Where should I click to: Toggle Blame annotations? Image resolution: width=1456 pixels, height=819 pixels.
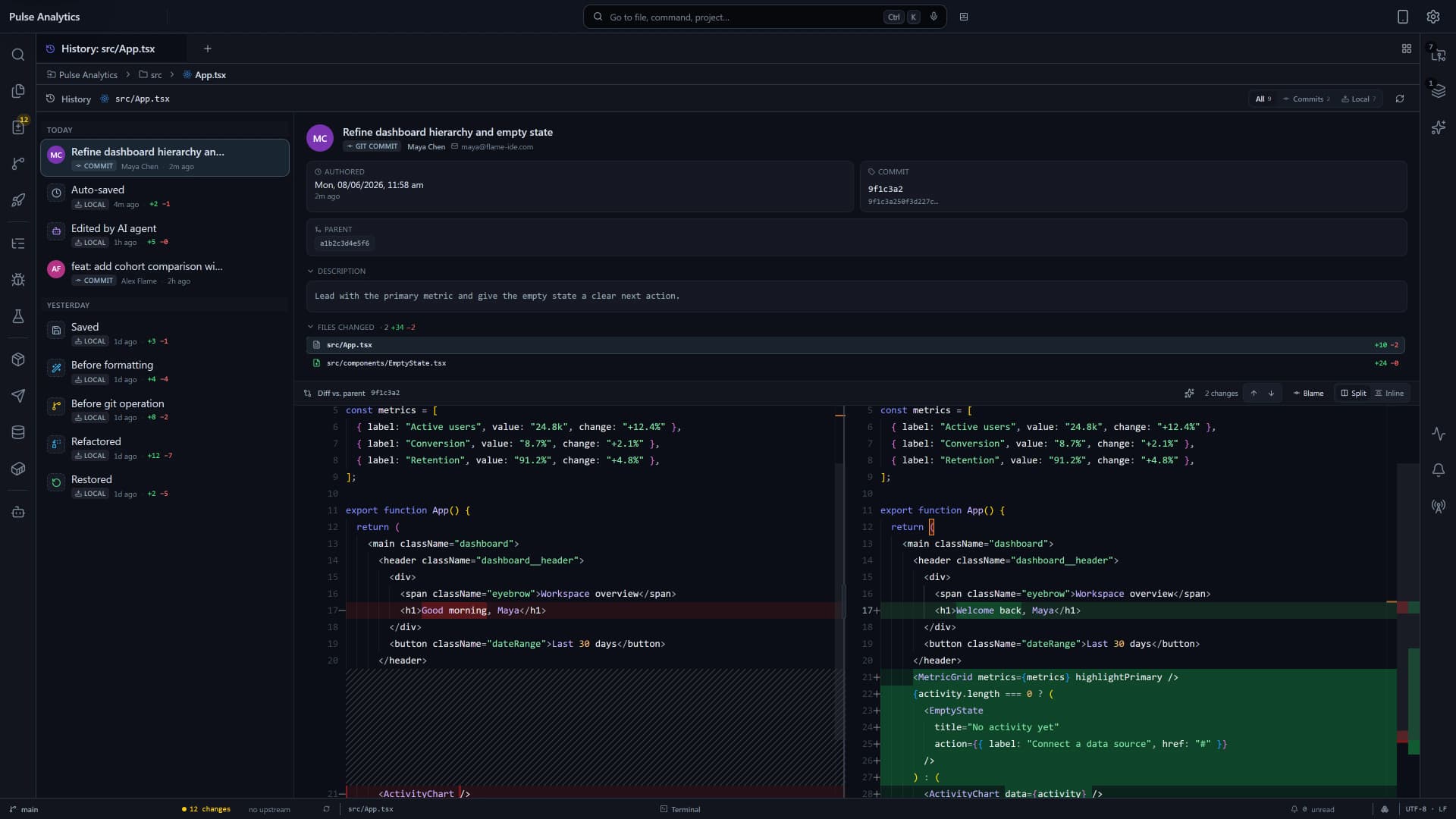1308,393
